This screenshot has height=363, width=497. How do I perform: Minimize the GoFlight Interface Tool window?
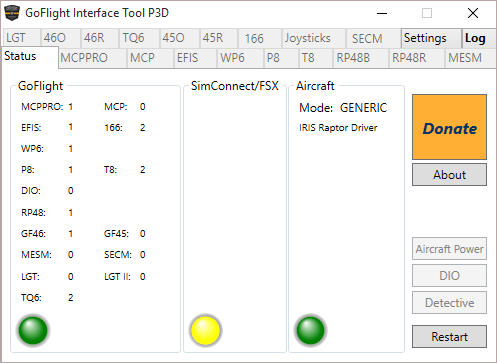pyautogui.click(x=382, y=14)
